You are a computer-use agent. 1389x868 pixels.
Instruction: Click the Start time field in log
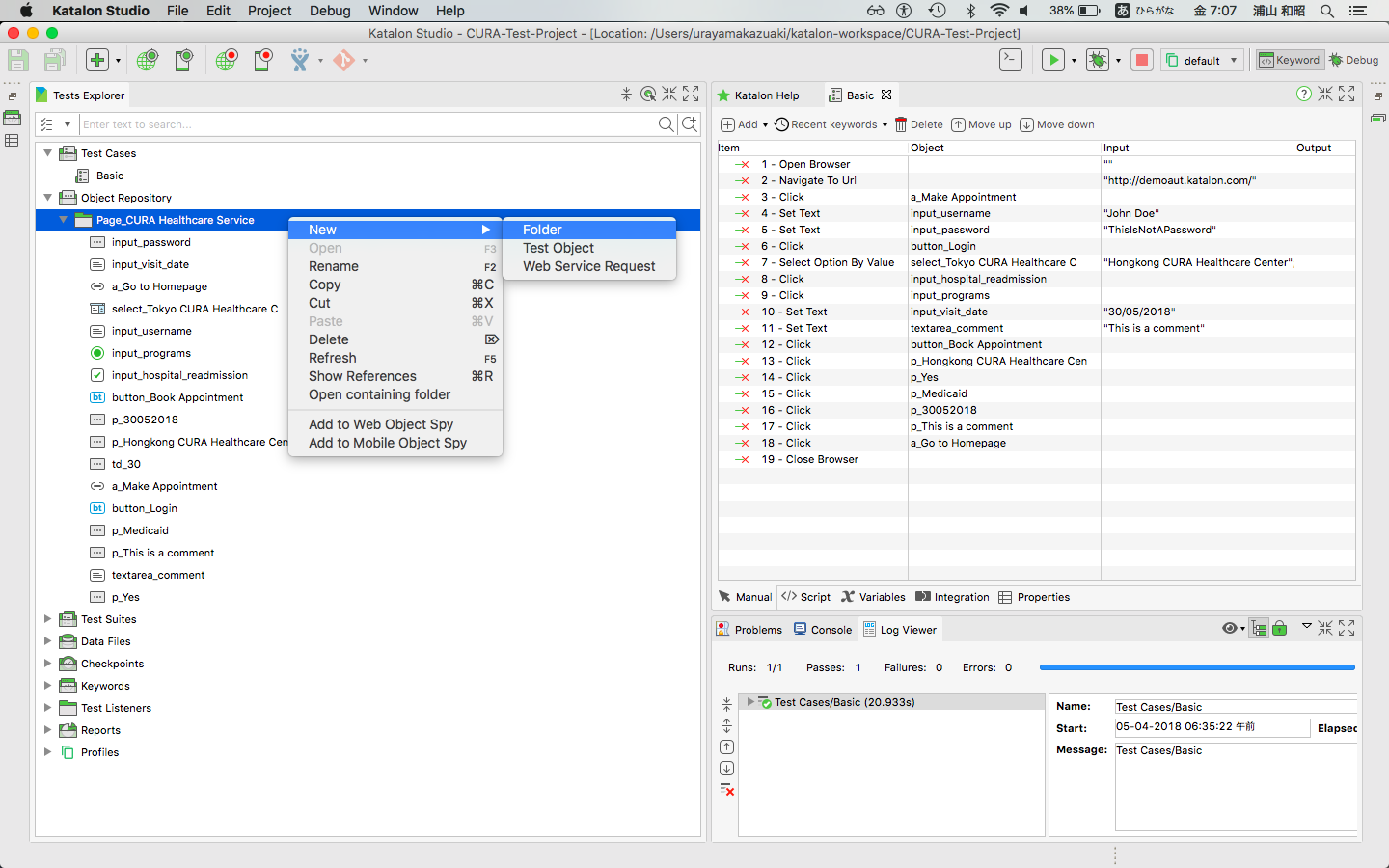pyautogui.click(x=1212, y=727)
